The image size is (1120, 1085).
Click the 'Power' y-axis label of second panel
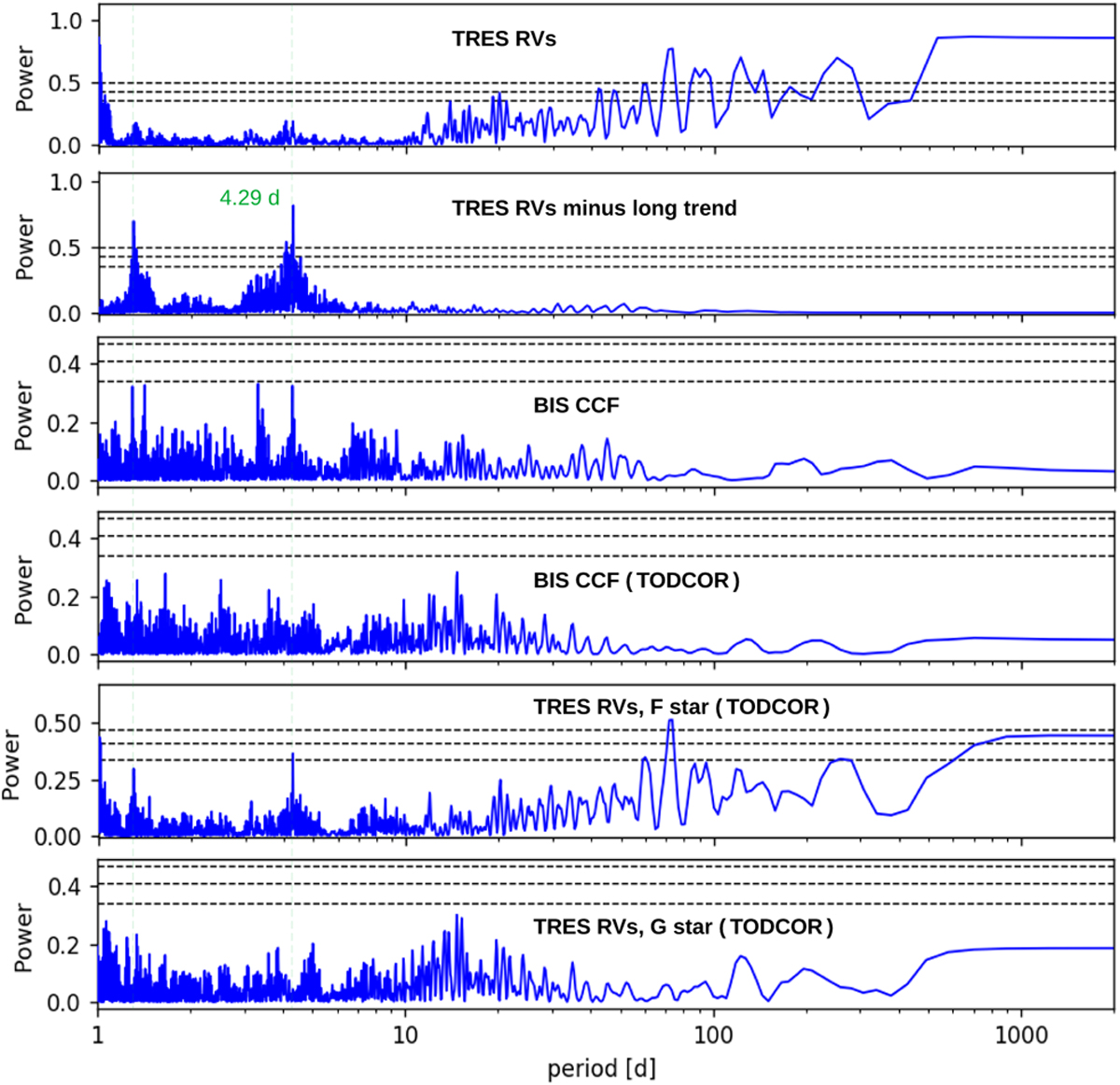25,247
